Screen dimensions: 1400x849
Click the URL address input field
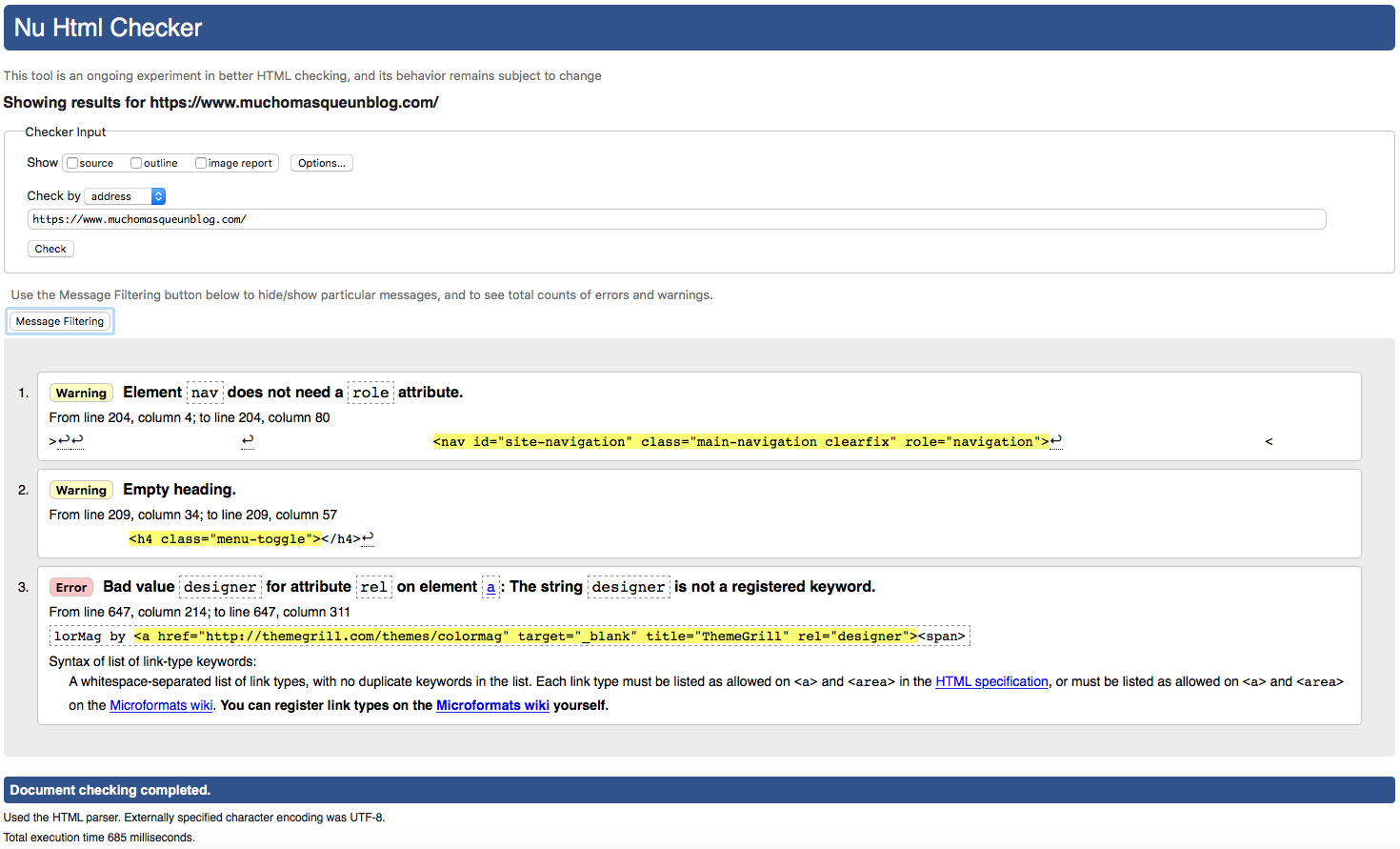[x=676, y=219]
